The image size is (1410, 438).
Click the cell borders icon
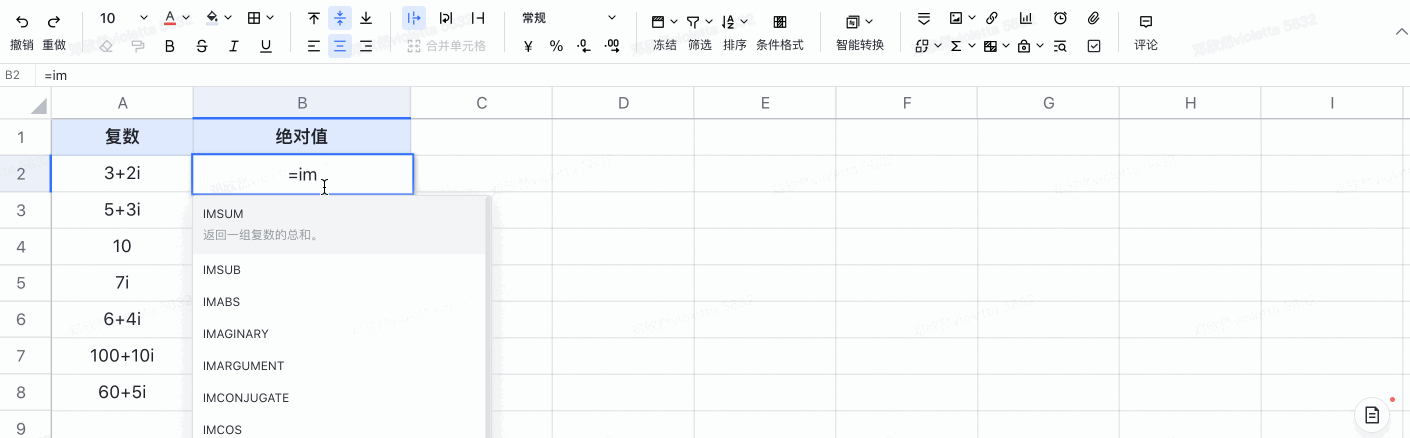254,18
